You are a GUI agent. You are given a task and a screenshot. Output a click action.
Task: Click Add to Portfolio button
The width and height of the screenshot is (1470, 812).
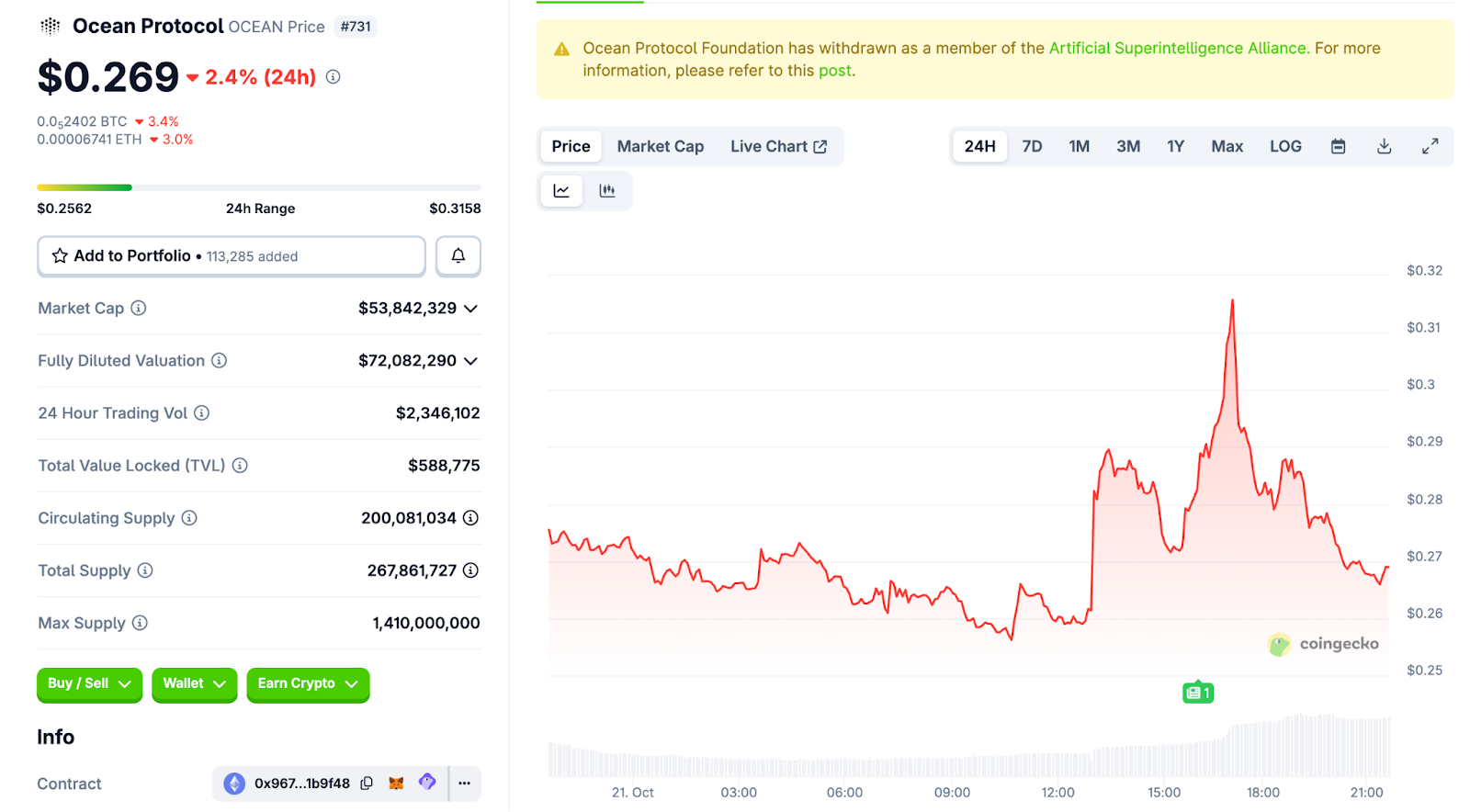231,256
